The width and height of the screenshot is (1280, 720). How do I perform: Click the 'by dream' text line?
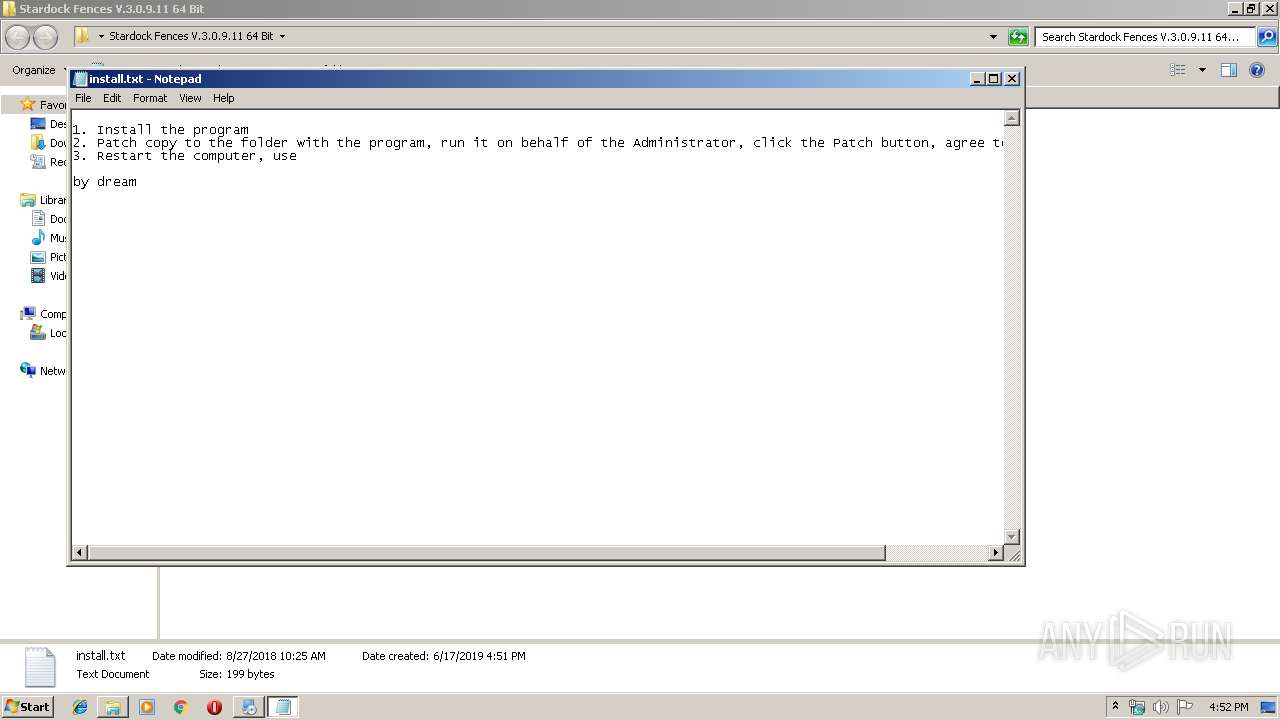tap(105, 182)
